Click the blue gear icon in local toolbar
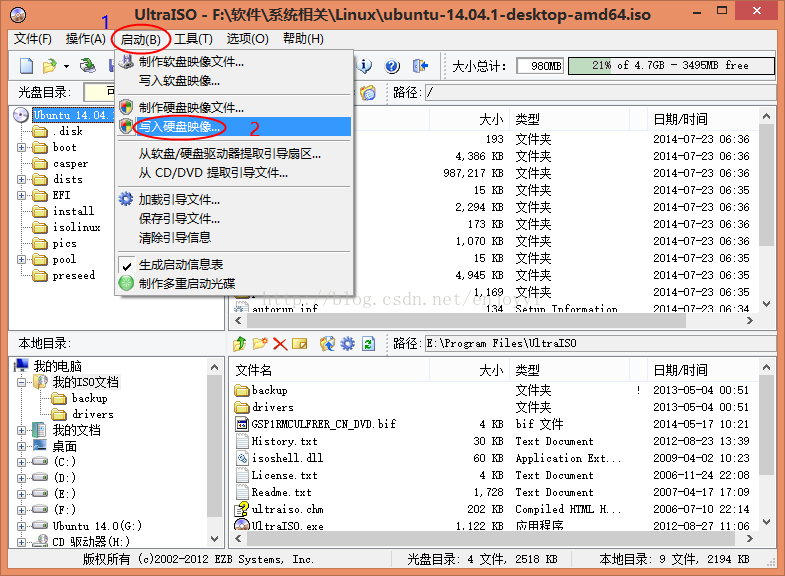The height and width of the screenshot is (576, 785). 347,344
